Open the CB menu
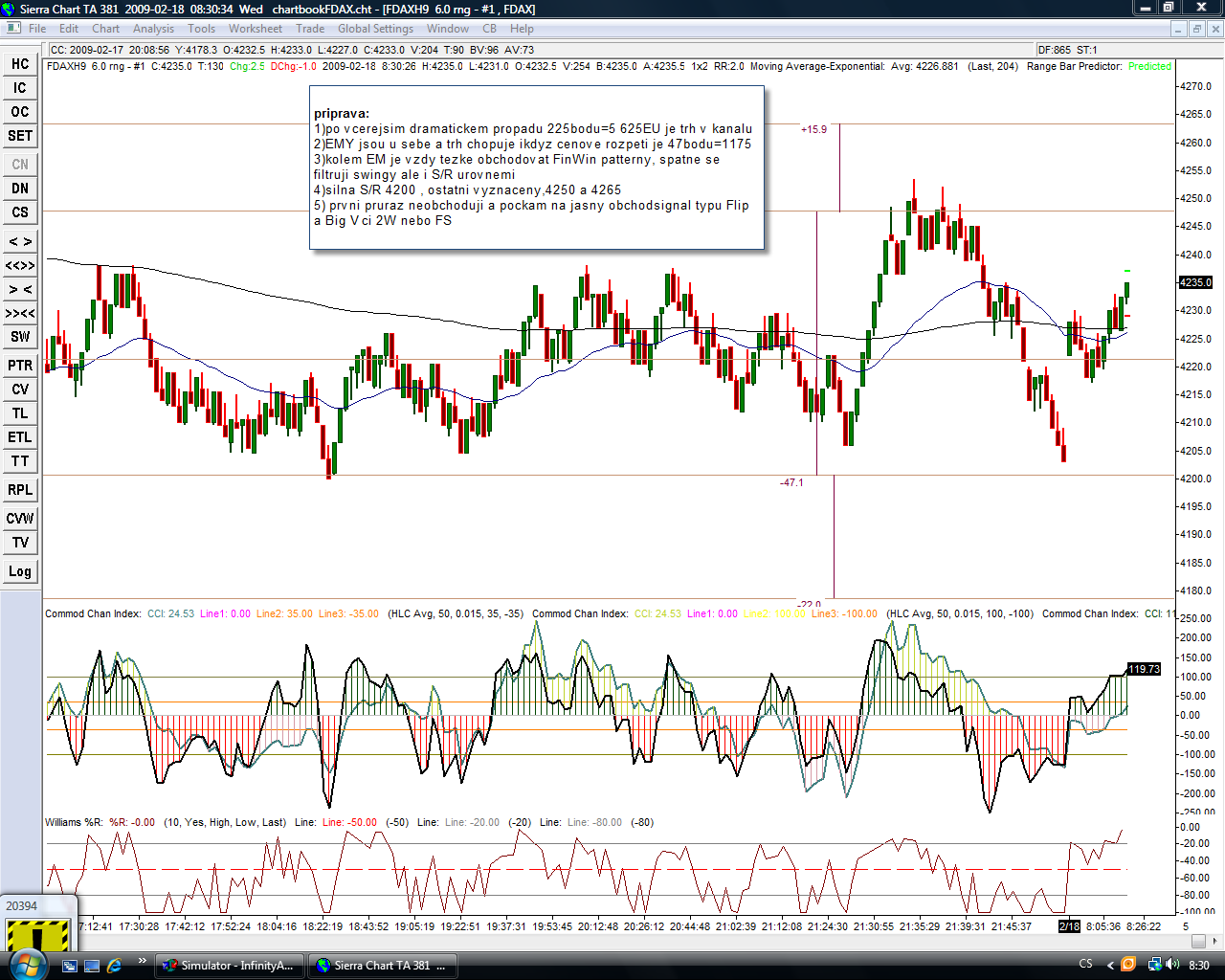The image size is (1225, 980). point(490,29)
